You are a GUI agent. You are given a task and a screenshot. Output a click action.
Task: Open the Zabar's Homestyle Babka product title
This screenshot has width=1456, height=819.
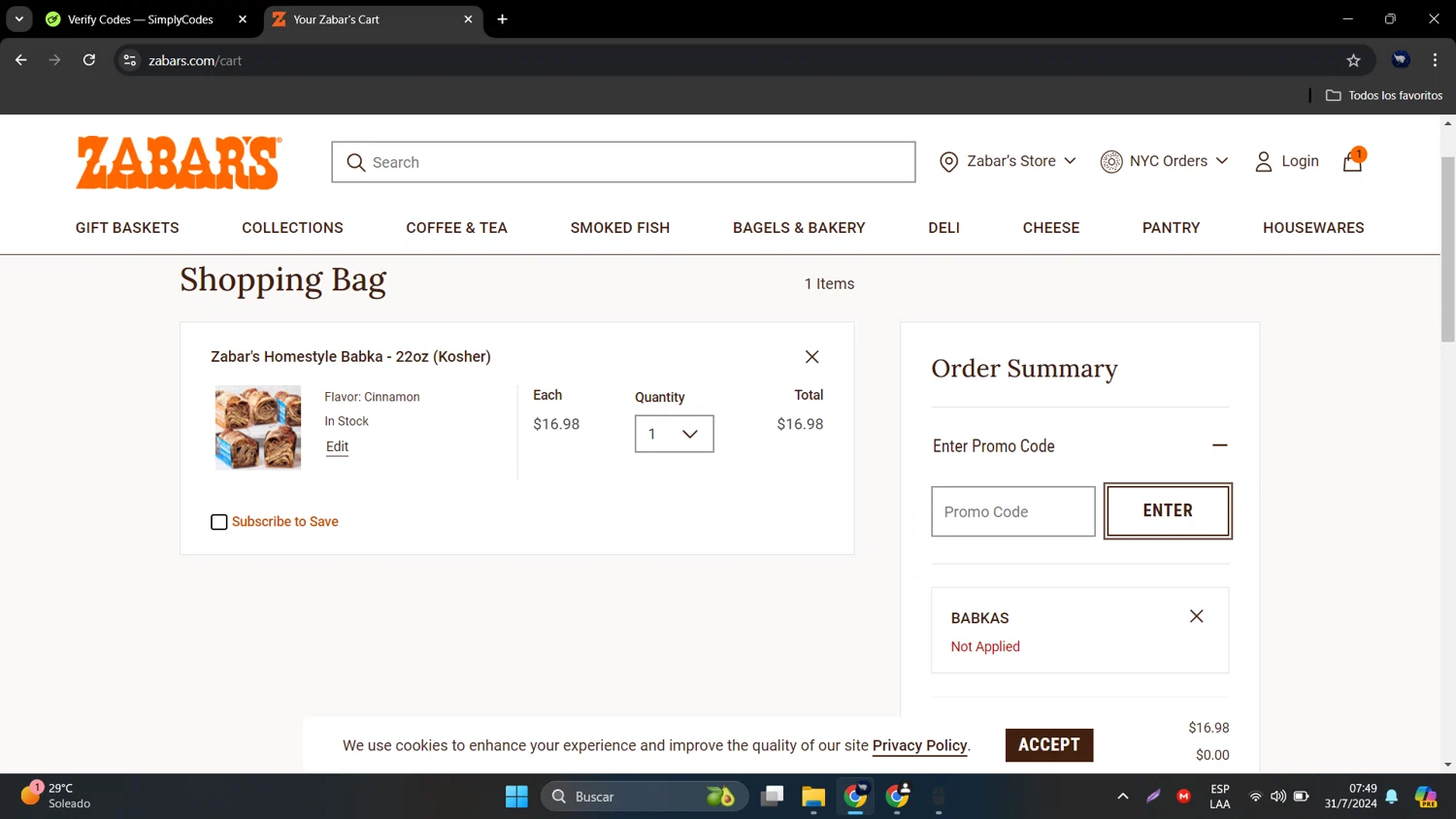click(x=350, y=357)
